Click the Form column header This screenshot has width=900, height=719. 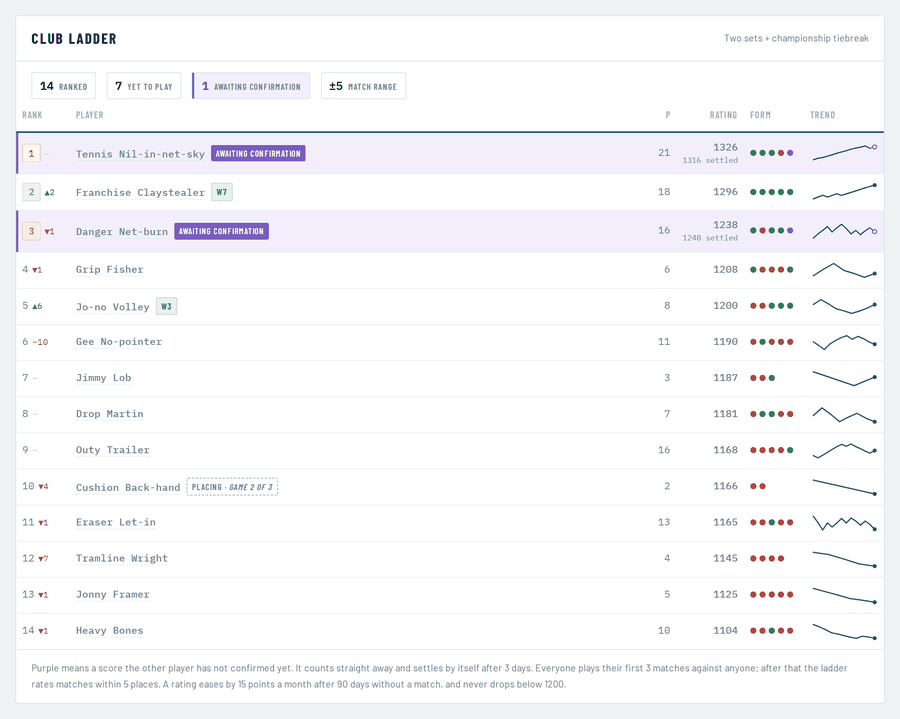[x=761, y=115]
